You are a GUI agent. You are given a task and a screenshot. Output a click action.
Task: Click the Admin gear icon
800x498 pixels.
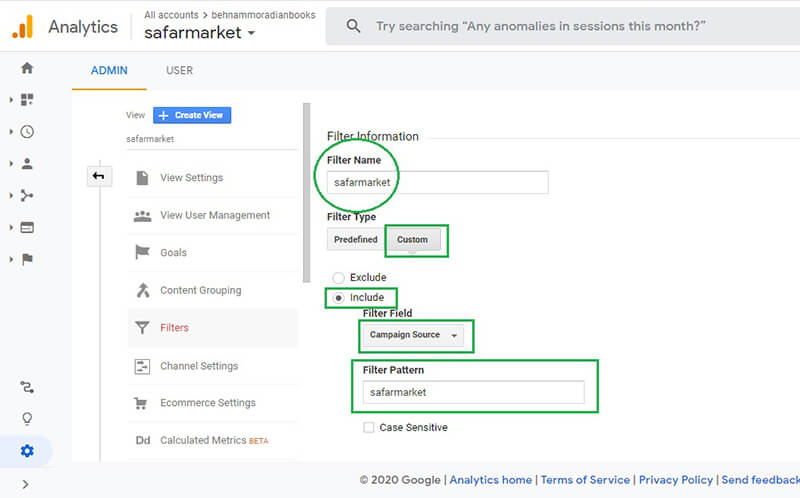(27, 451)
